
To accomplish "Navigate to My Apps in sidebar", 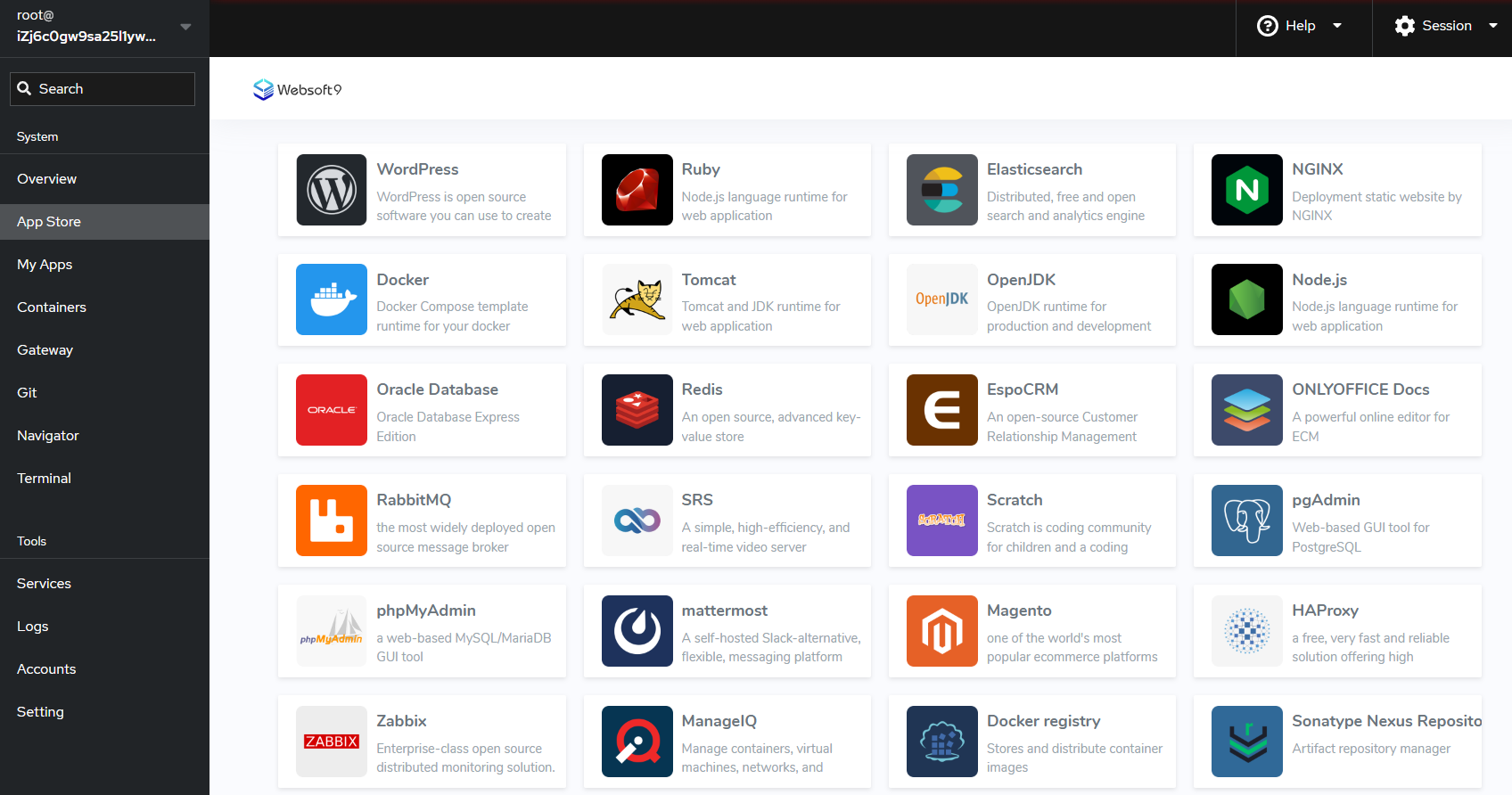I will [x=45, y=265].
